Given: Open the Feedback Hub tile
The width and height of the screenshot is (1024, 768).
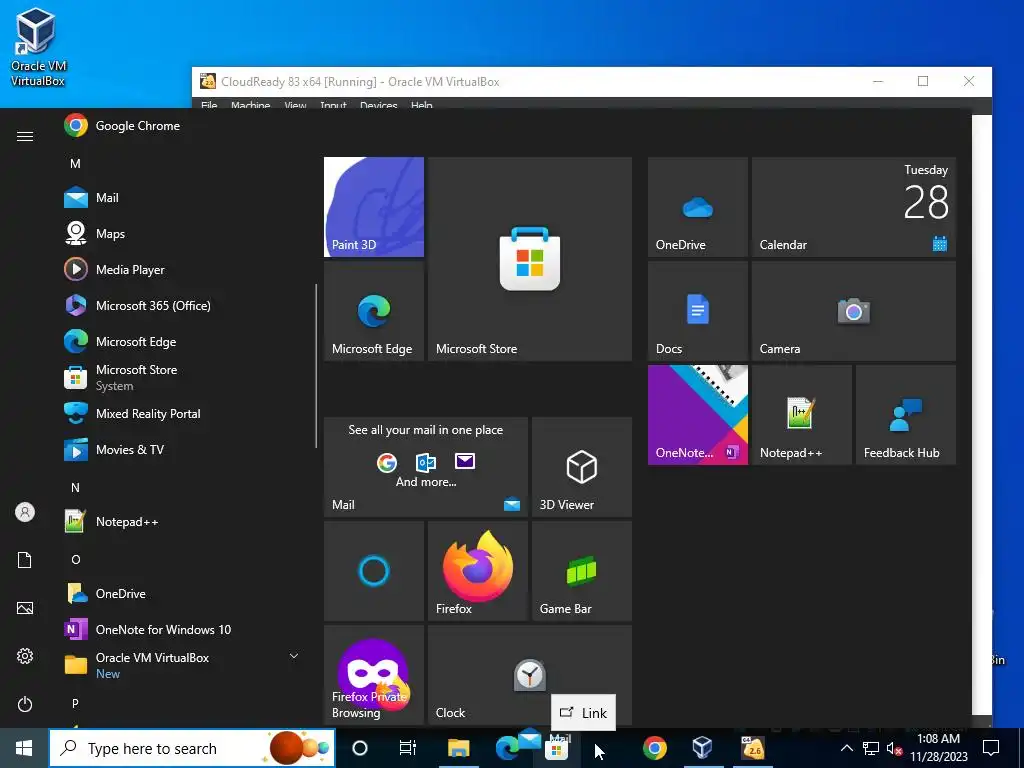Looking at the screenshot, I should [906, 415].
